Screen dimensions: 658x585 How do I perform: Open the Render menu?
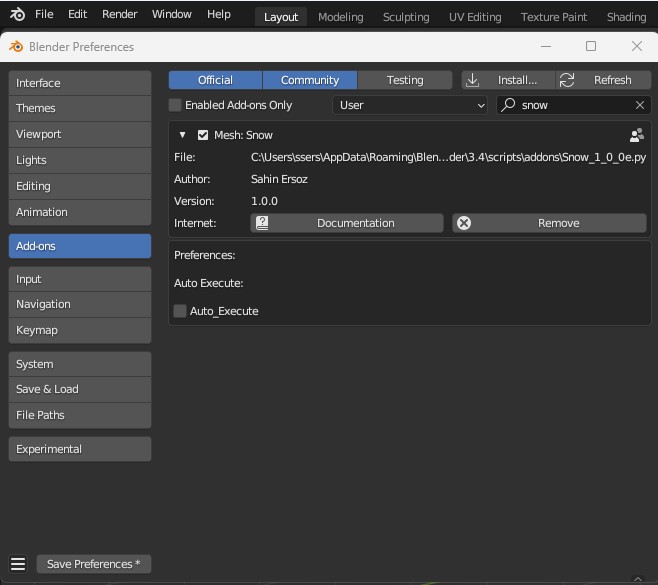(x=120, y=15)
